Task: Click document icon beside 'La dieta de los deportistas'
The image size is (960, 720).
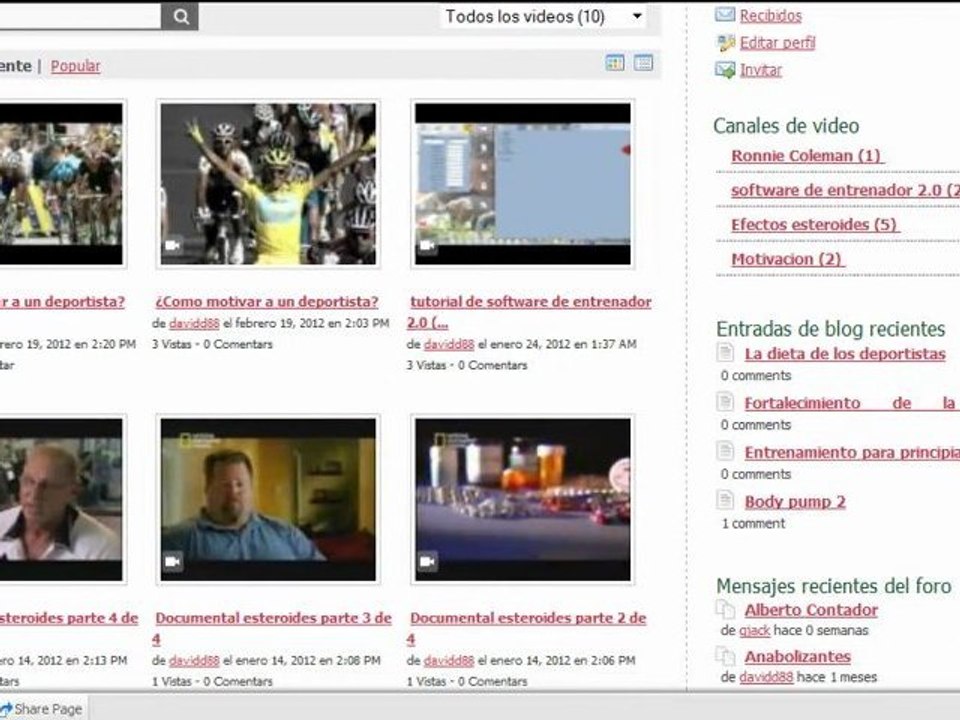Action: (725, 352)
